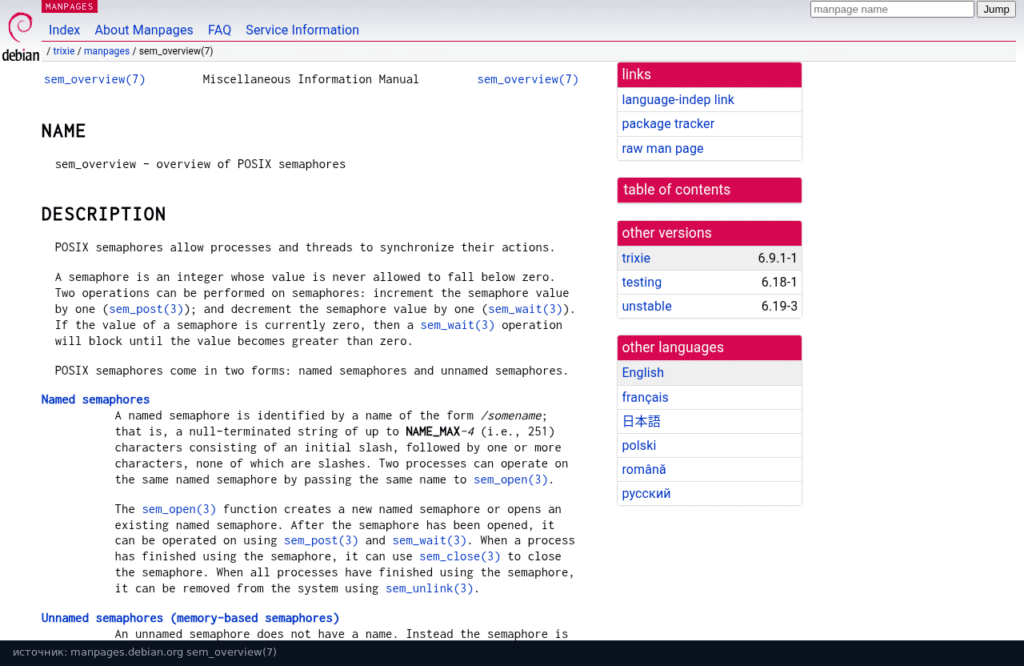This screenshot has width=1024, height=666.
Task: Click 'Miscellaneous Information Manual' title text
Action: [x=310, y=79]
